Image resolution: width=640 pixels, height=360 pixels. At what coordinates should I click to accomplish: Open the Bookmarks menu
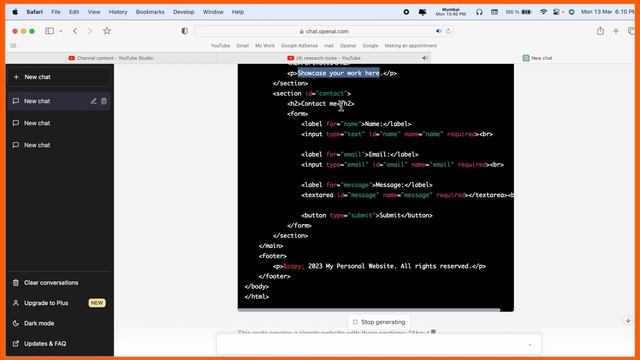[x=150, y=12]
